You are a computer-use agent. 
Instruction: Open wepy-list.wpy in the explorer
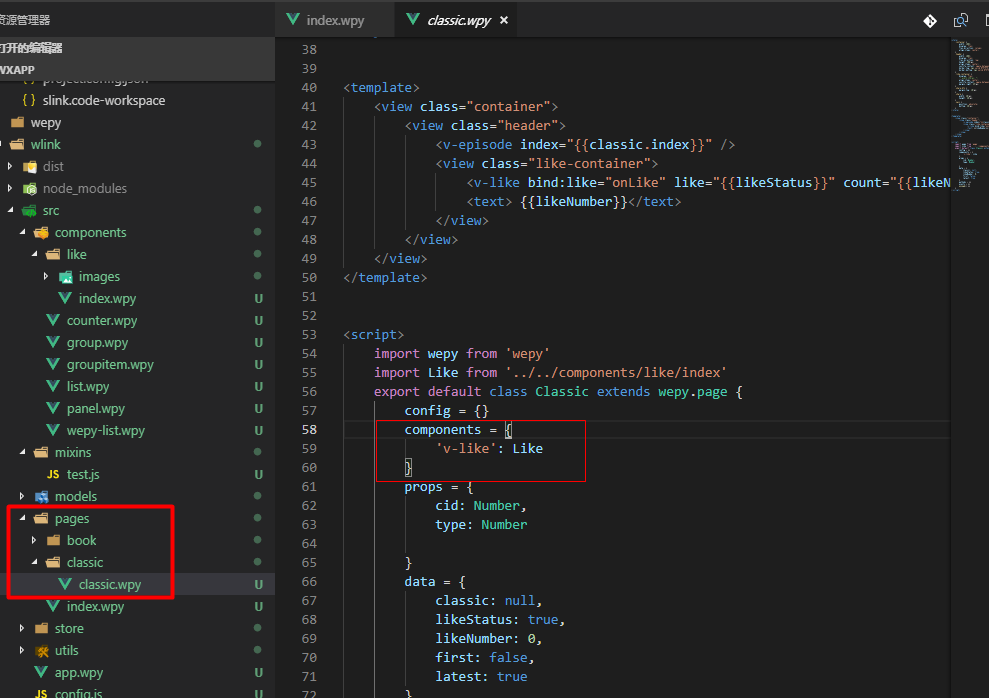coord(105,431)
